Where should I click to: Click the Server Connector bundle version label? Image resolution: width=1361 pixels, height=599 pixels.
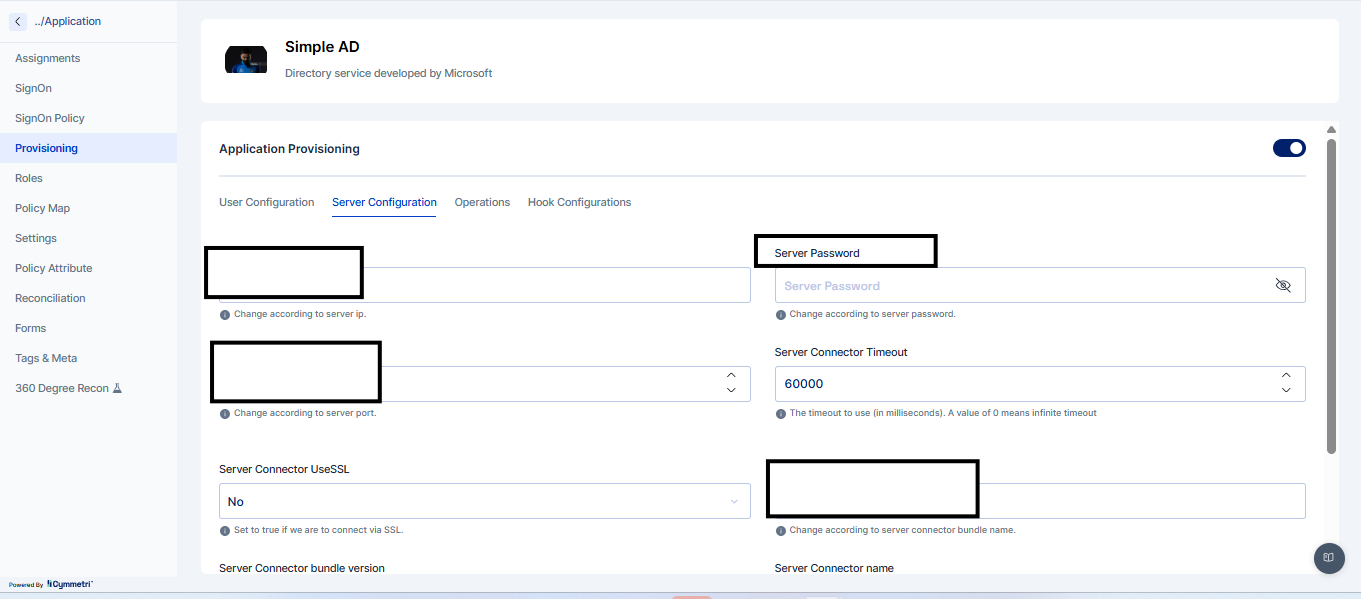[302, 568]
